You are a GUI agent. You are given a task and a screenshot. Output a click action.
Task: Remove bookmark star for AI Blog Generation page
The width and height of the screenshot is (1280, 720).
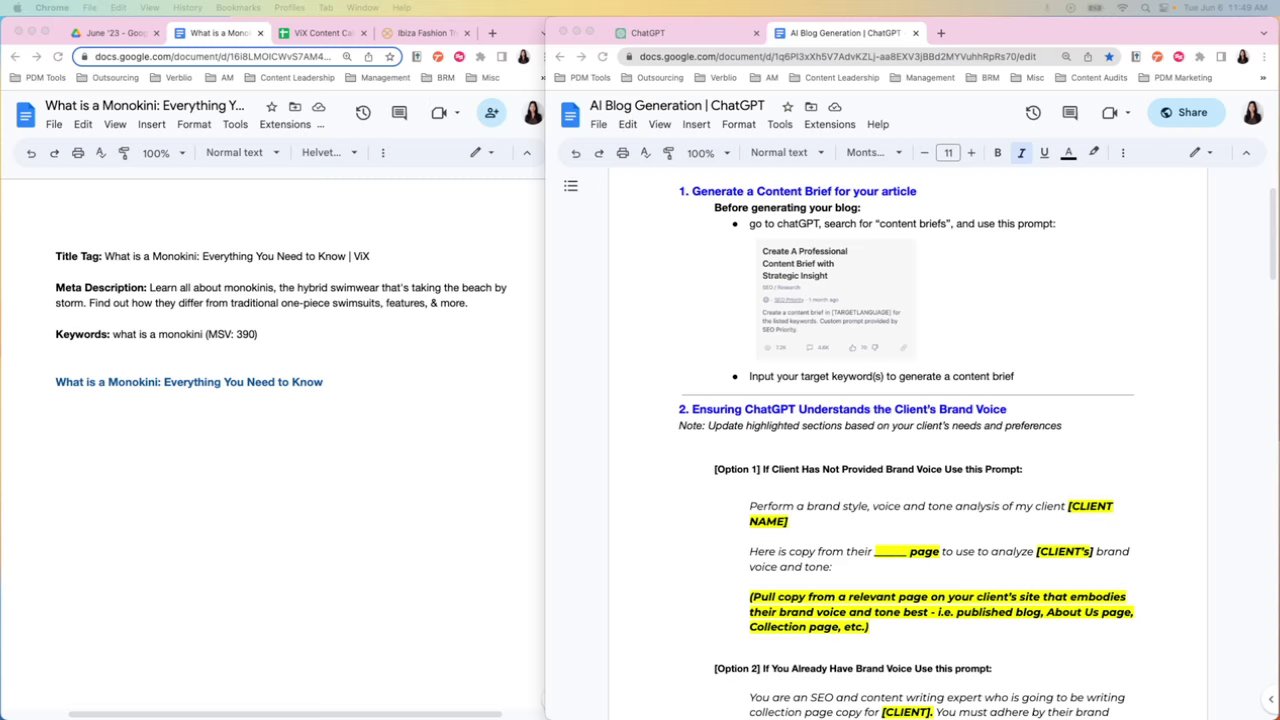(x=1109, y=57)
